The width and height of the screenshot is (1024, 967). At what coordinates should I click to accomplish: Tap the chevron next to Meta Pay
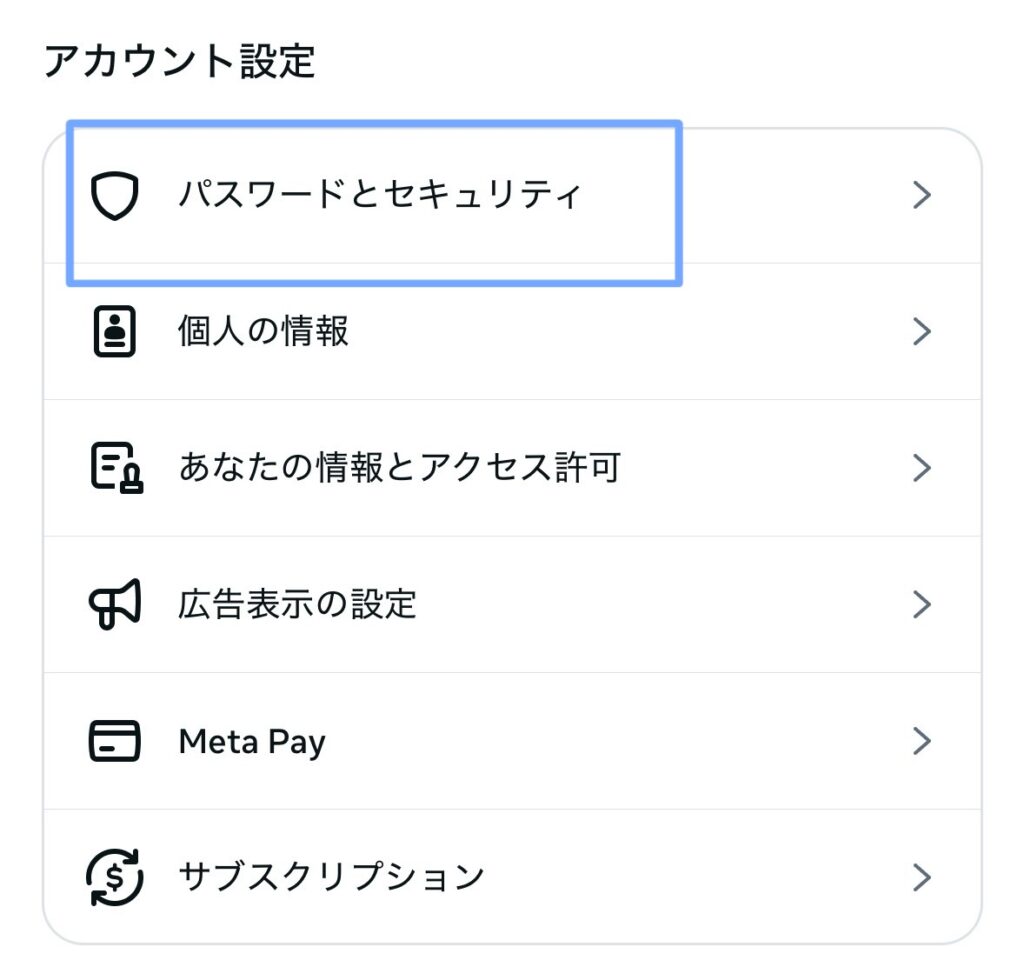tap(922, 741)
